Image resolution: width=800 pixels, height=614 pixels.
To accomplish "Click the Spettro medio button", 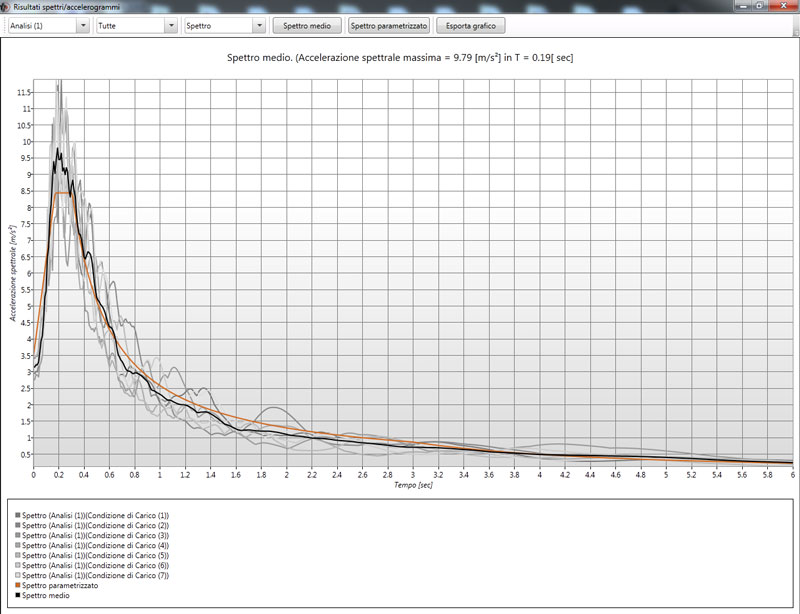I will pyautogui.click(x=307, y=26).
